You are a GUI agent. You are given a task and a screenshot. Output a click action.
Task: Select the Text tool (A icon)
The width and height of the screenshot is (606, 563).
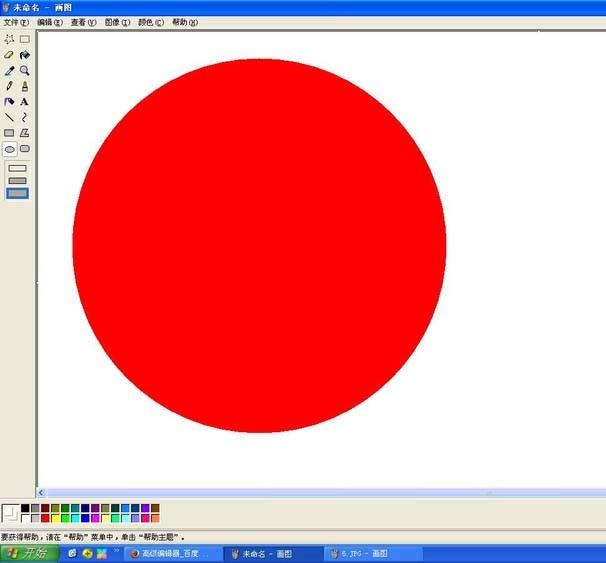(x=25, y=101)
